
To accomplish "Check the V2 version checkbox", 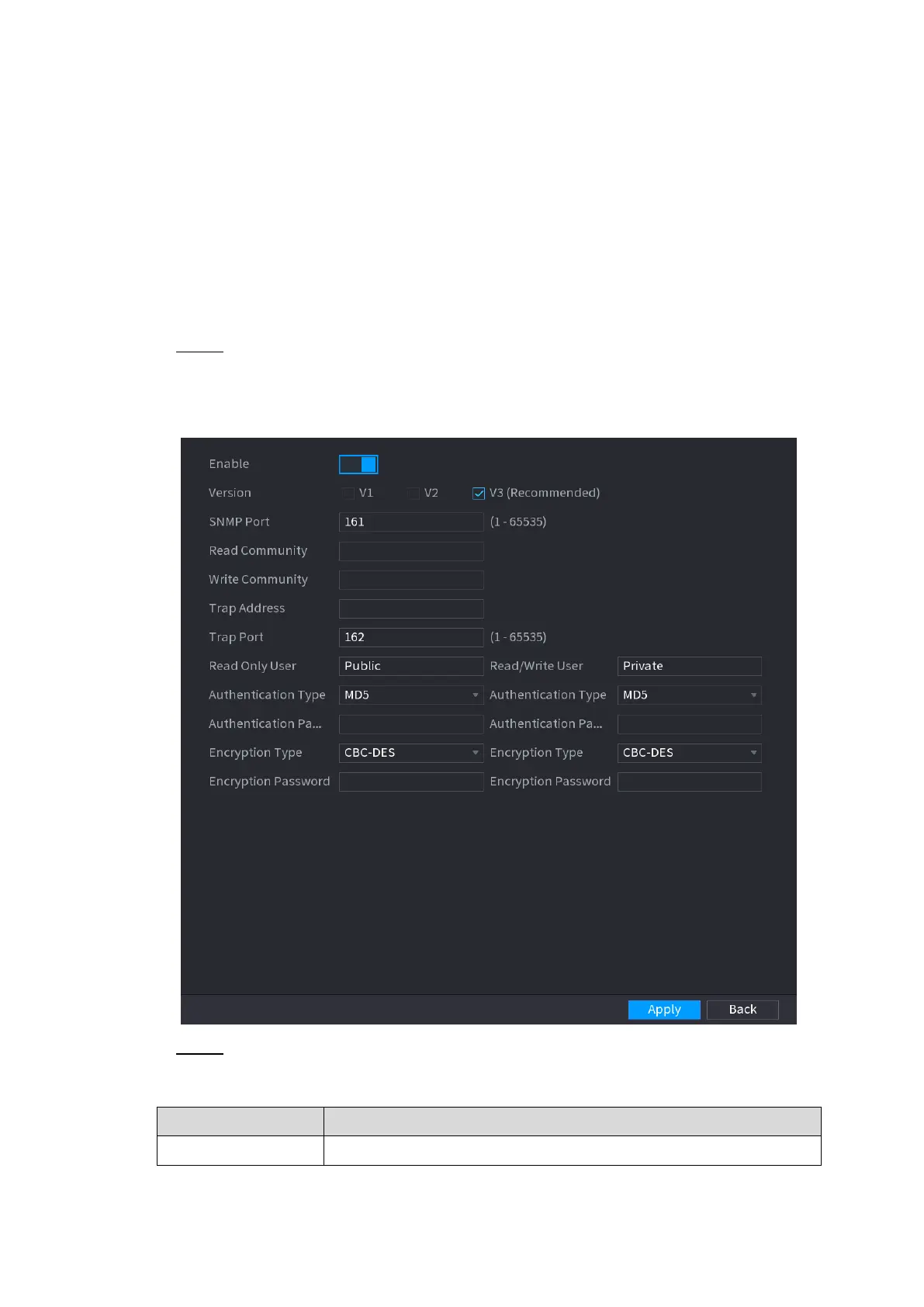I will coord(414,494).
